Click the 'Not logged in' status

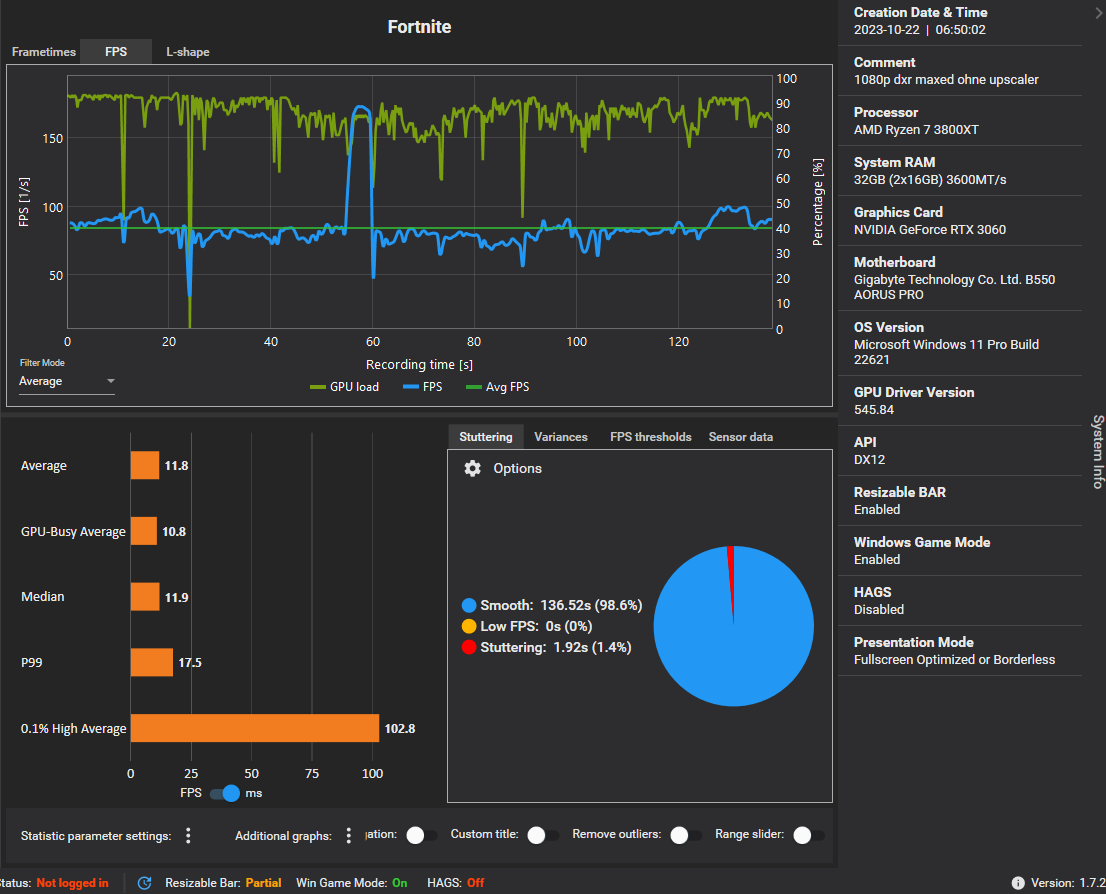72,883
